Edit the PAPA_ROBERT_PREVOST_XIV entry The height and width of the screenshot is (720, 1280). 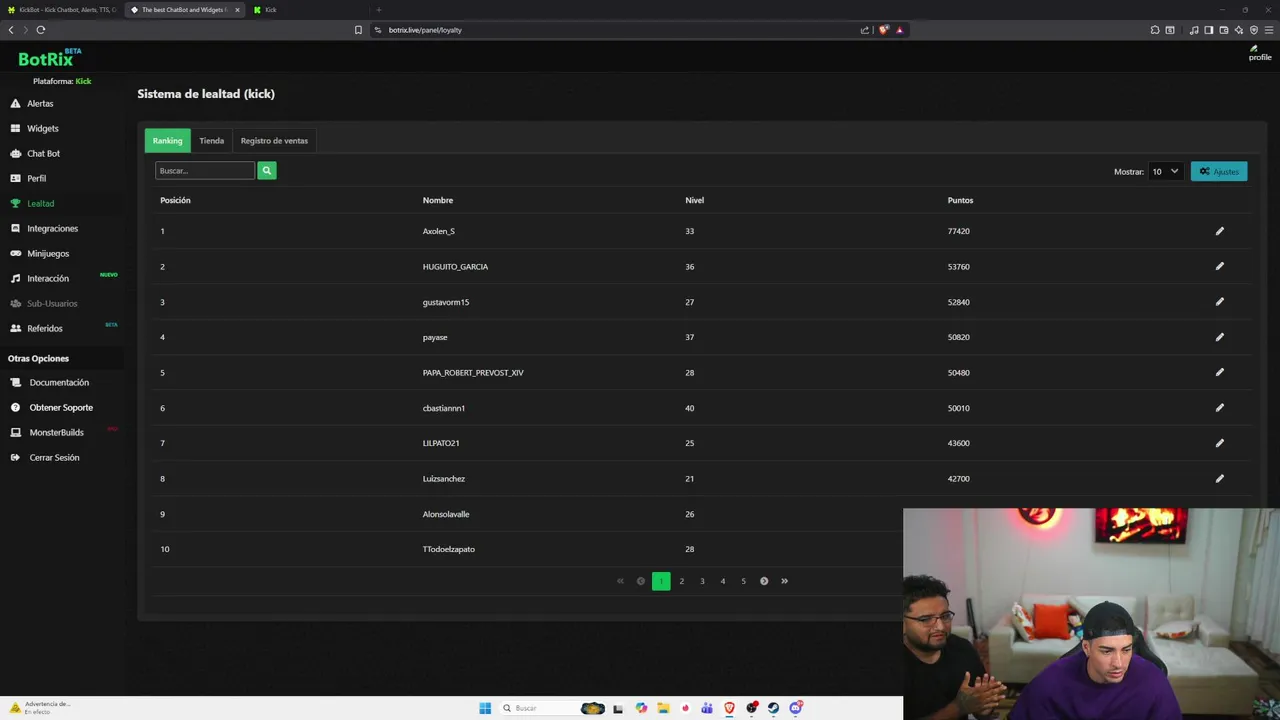point(1219,372)
